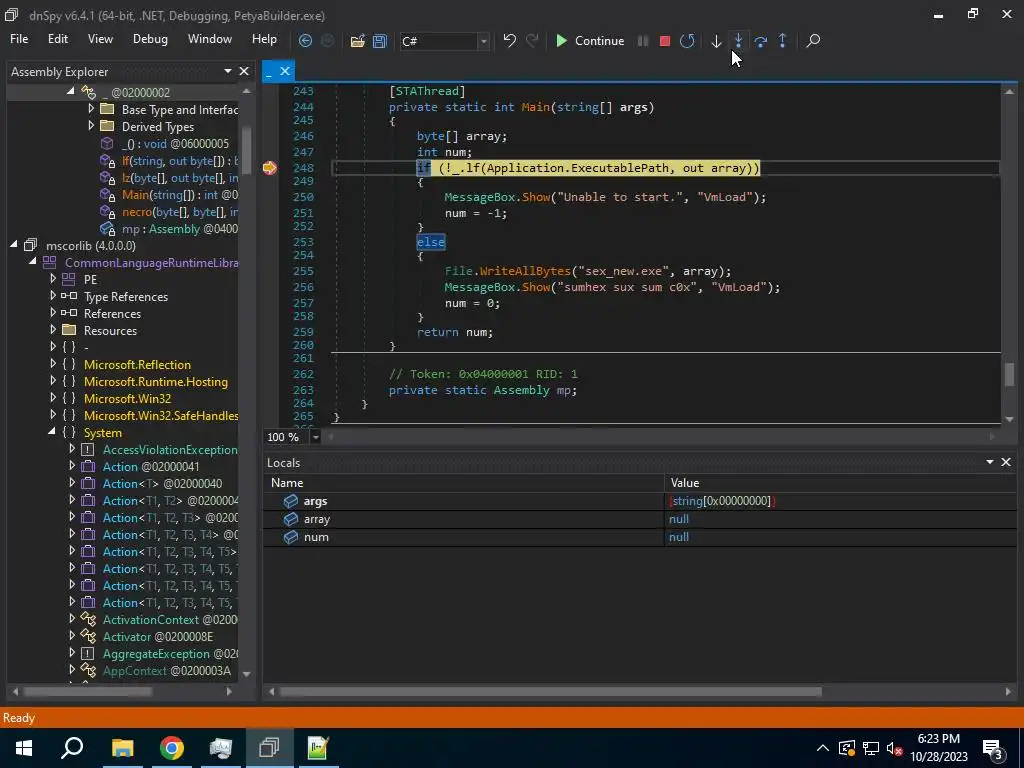Image resolution: width=1024 pixels, height=768 pixels.
Task: Expand the Microsoft.Win32 namespace
Action: [53, 398]
